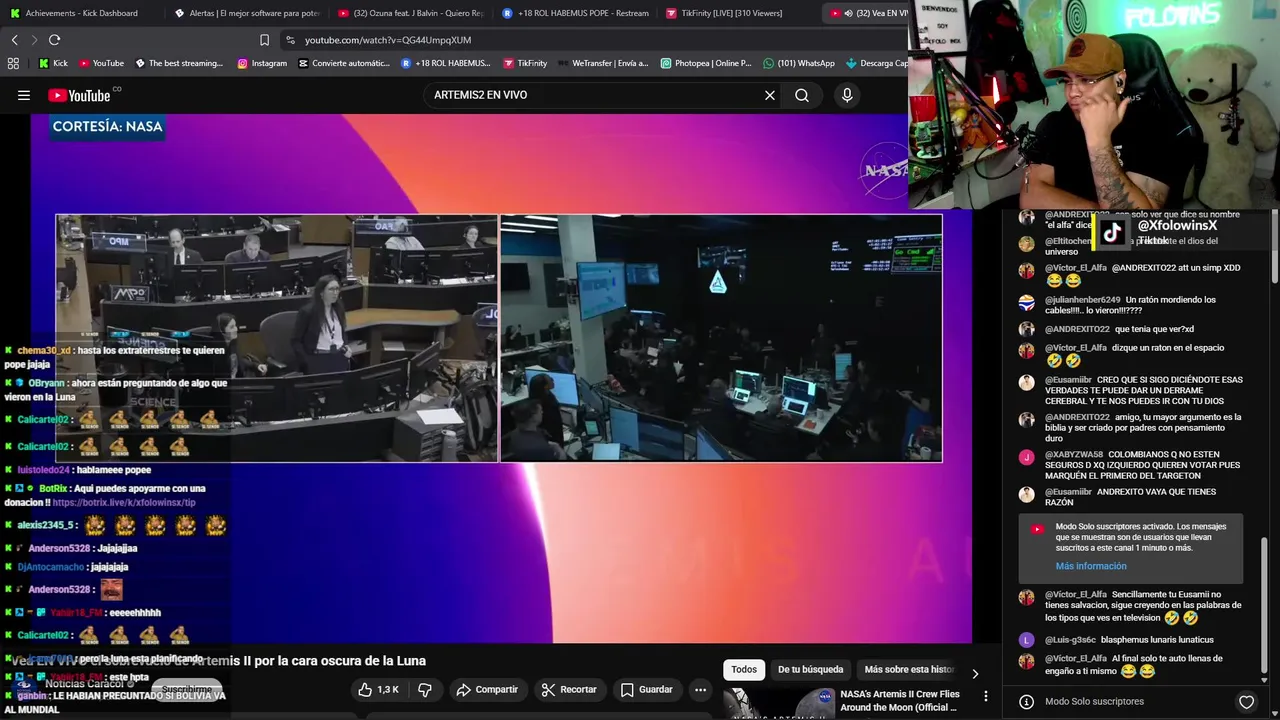Reload the page with refresh icon
1280x720 pixels.
click(x=54, y=40)
